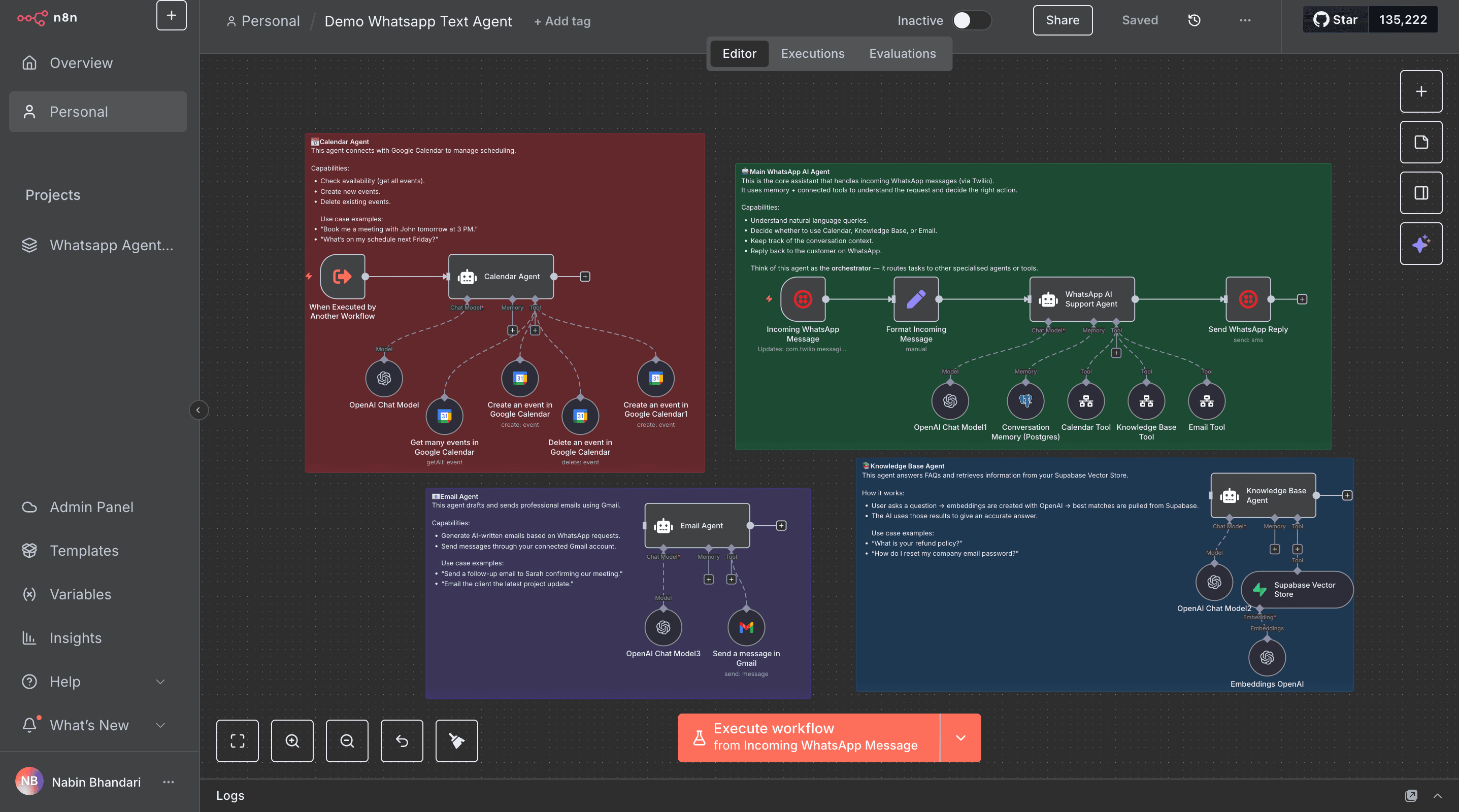This screenshot has width=1459, height=812.
Task: Open the n8n logo home
Action: tap(47, 18)
